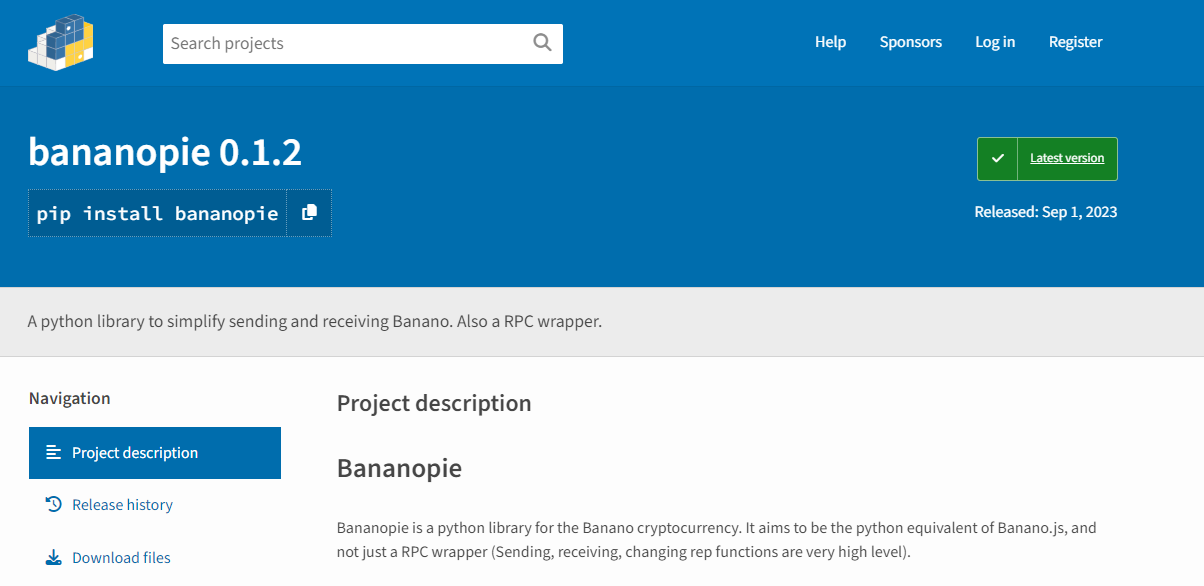This screenshot has height=586, width=1204.
Task: Click the Latest version link
Action: click(1067, 158)
